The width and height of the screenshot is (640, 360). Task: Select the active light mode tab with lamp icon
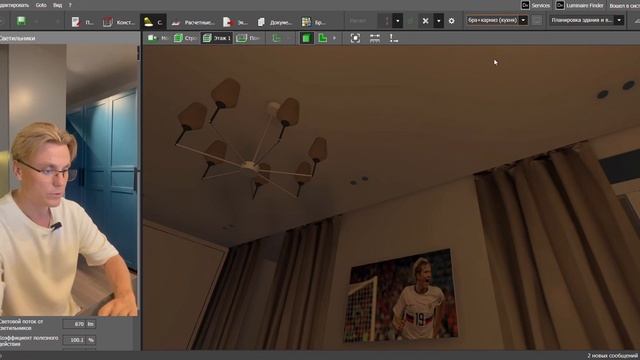(x=153, y=22)
